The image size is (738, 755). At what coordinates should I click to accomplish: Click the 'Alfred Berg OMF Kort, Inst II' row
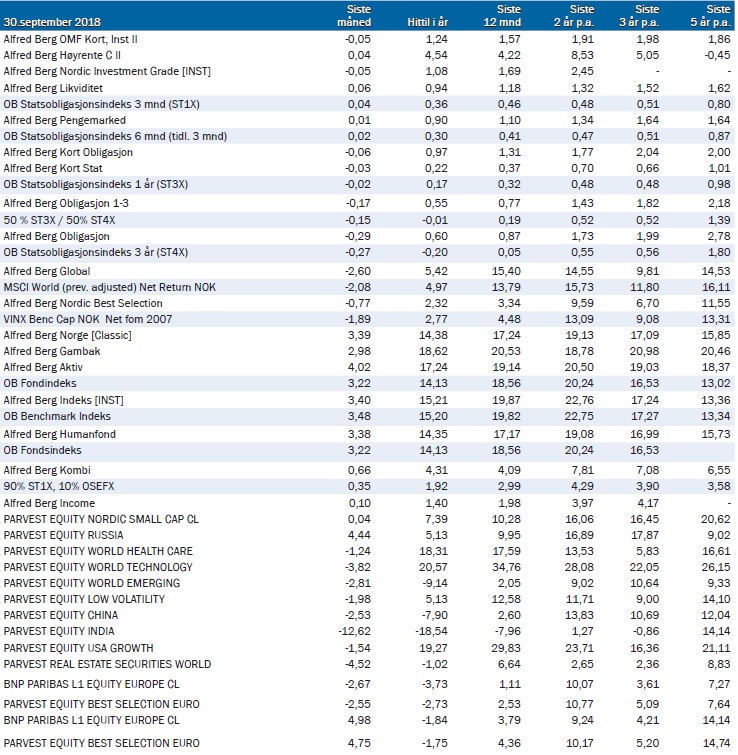[369, 39]
